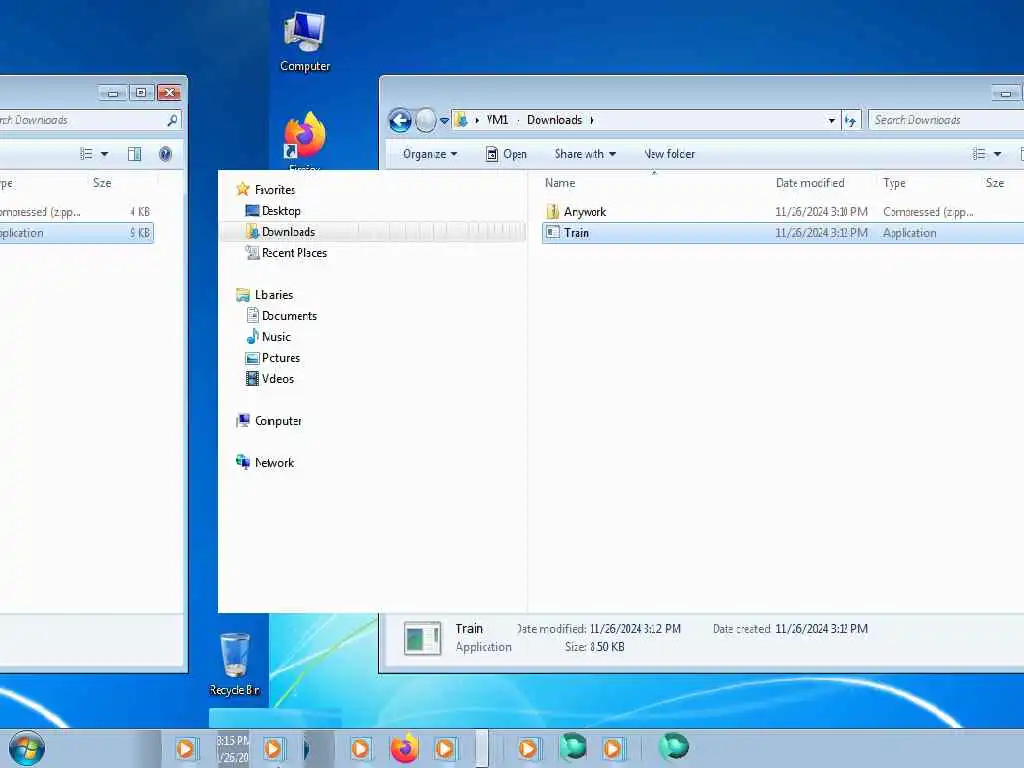The height and width of the screenshot is (768, 1024).
Task: Open Firefox from the taskbar
Action: (x=404, y=748)
